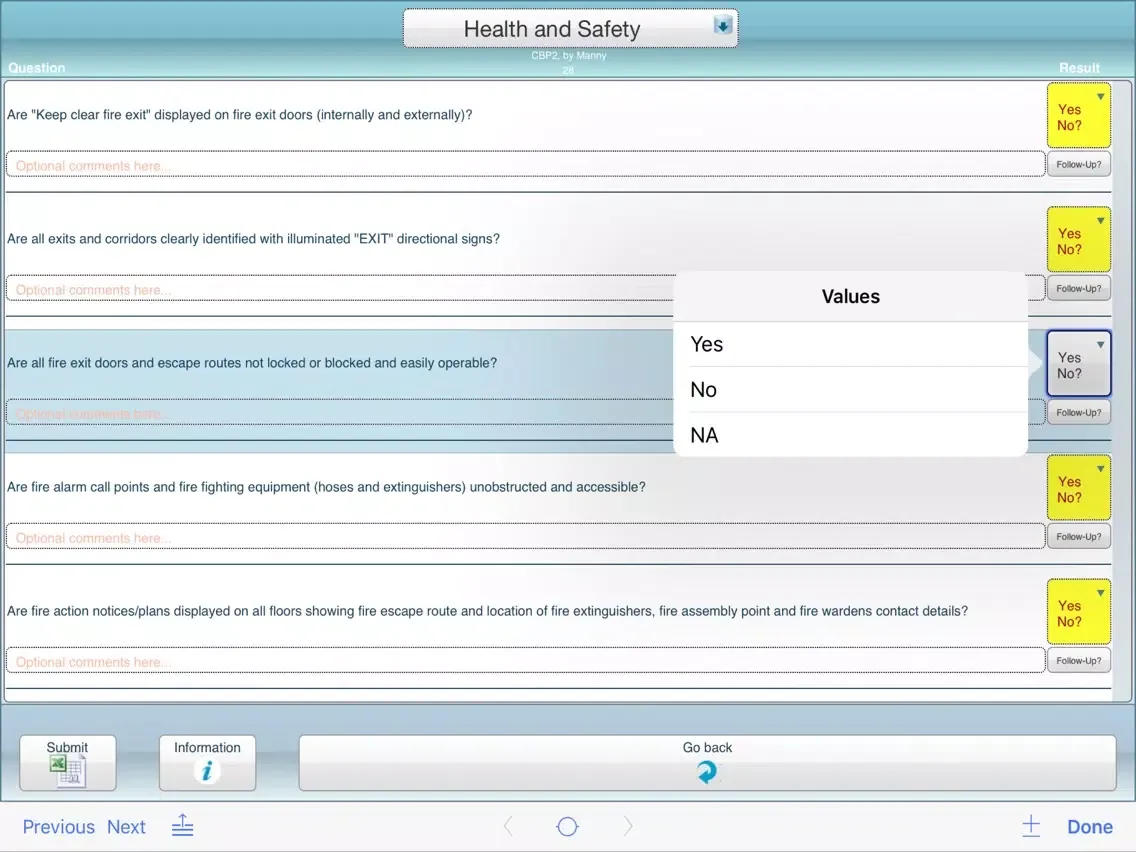The width and height of the screenshot is (1136, 852).
Task: Tap the plus-over-line icon beside Done
Action: point(1031,826)
